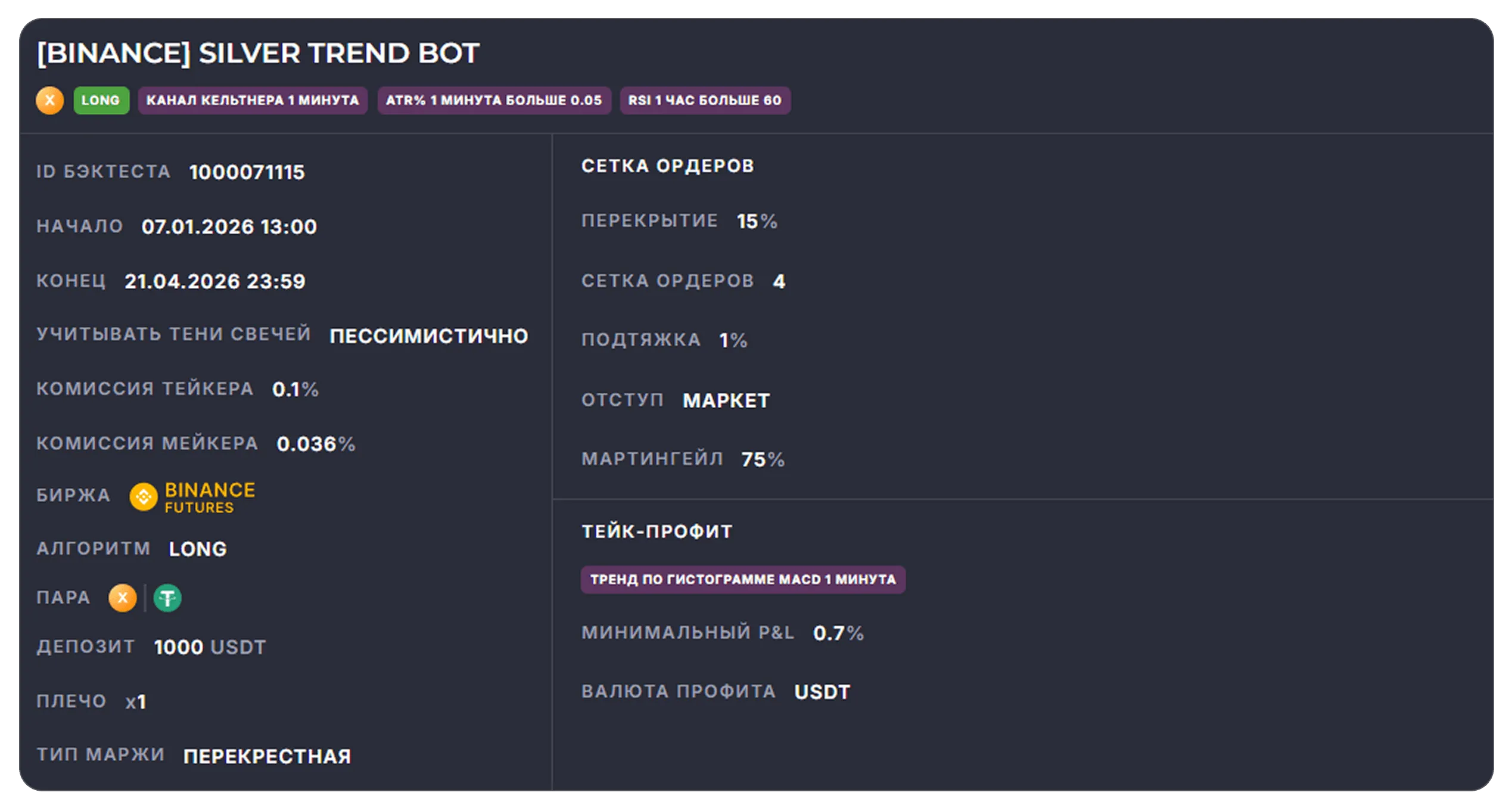Click the deposit value 1000 USDT
This screenshot has width=1512, height=808.
210,647
